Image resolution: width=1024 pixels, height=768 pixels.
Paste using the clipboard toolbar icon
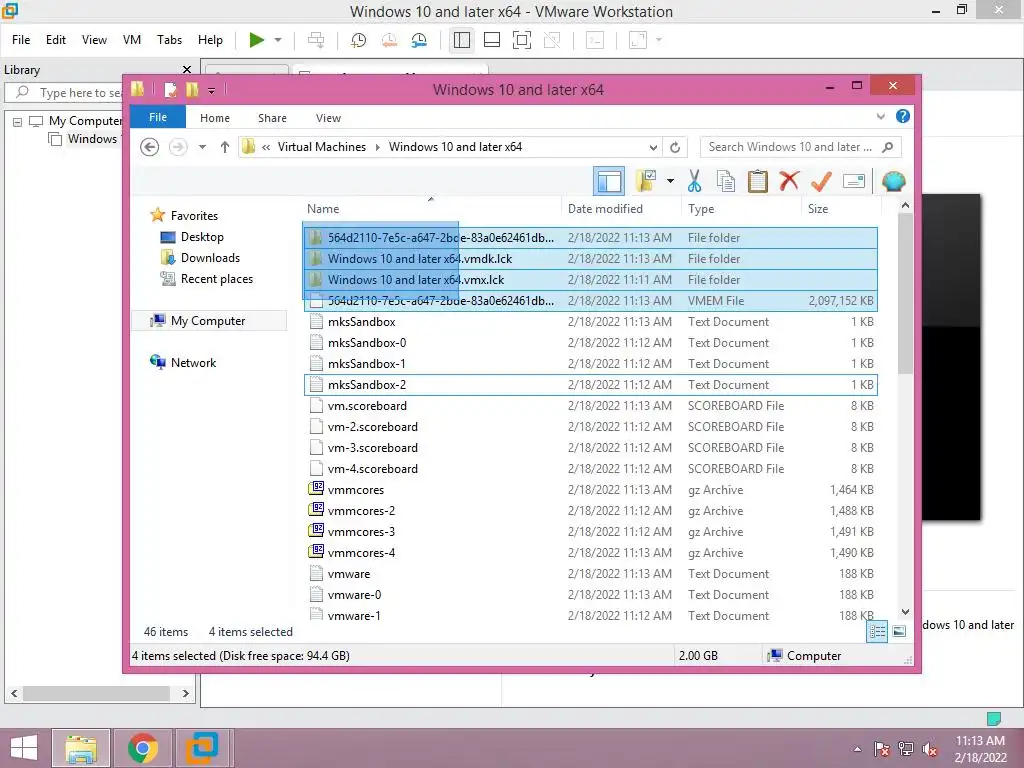tap(758, 181)
